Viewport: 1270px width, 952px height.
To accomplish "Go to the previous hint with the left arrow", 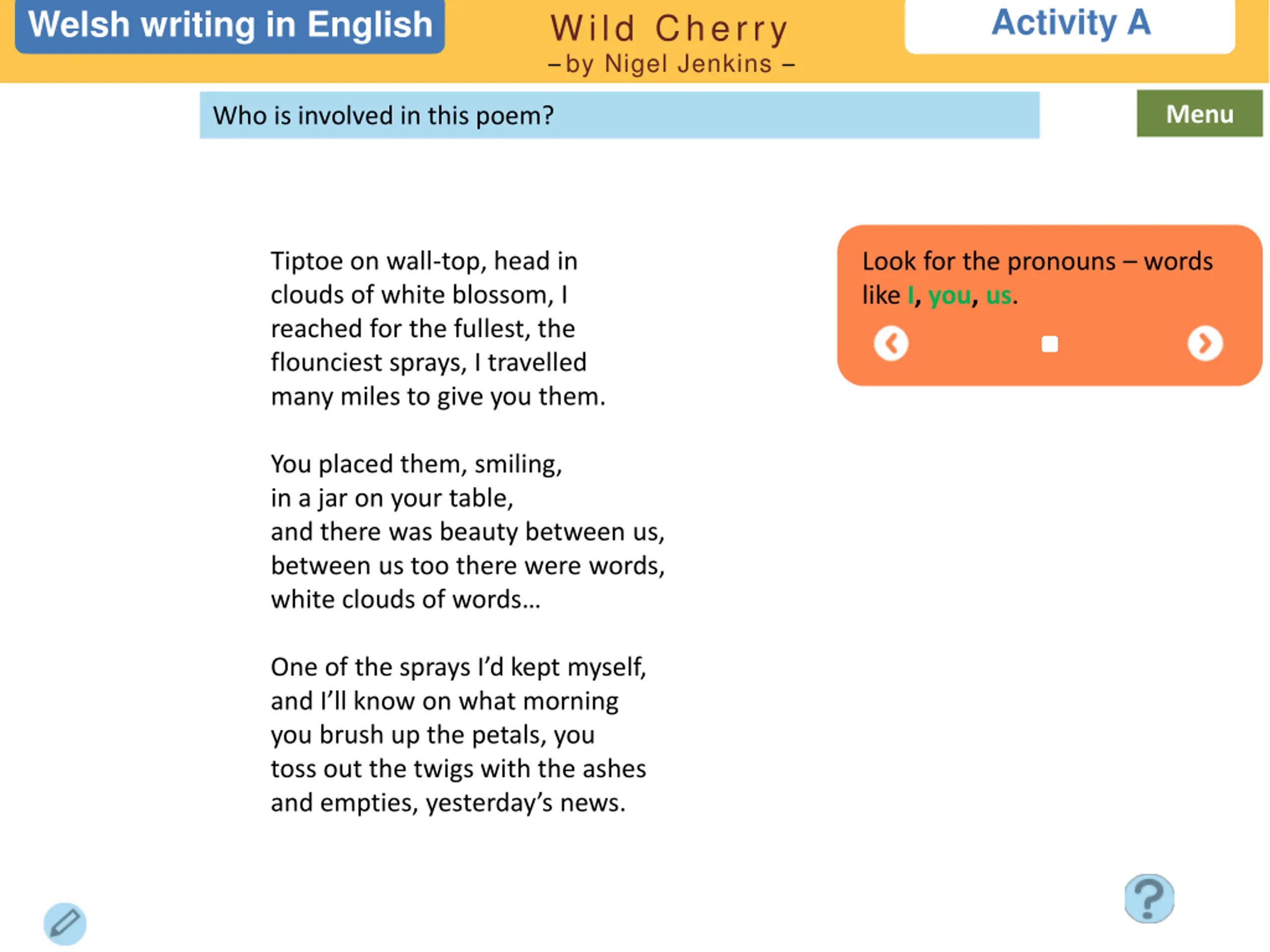I will (891, 344).
